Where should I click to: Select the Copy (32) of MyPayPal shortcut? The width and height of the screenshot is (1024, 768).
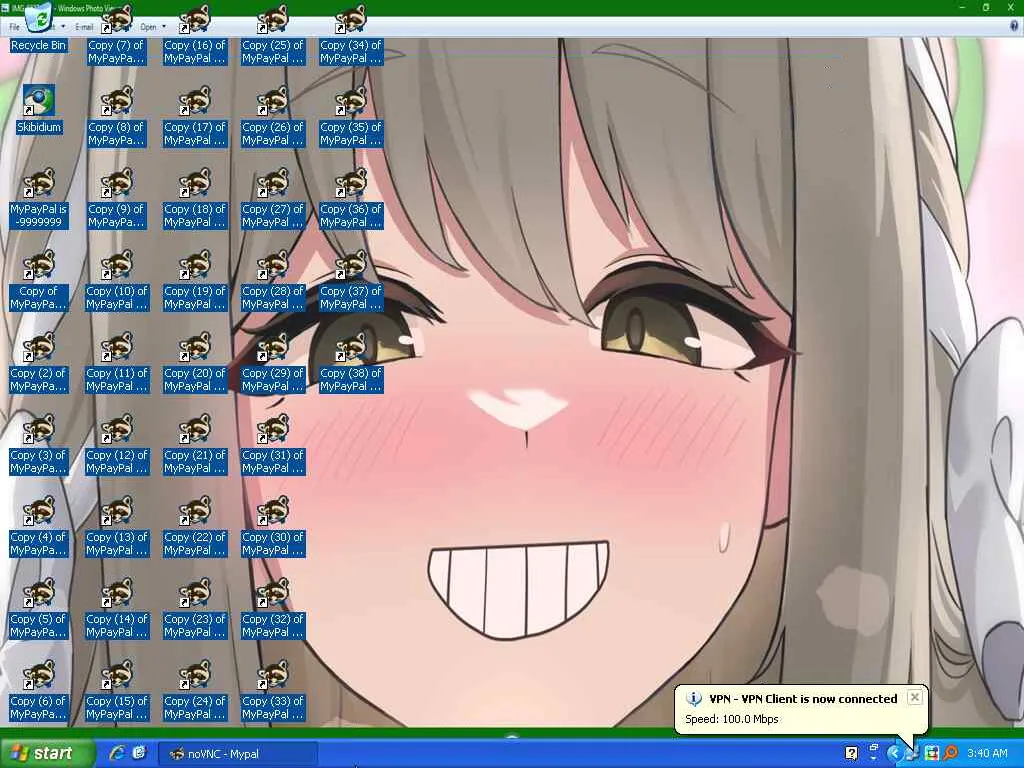pos(273,609)
